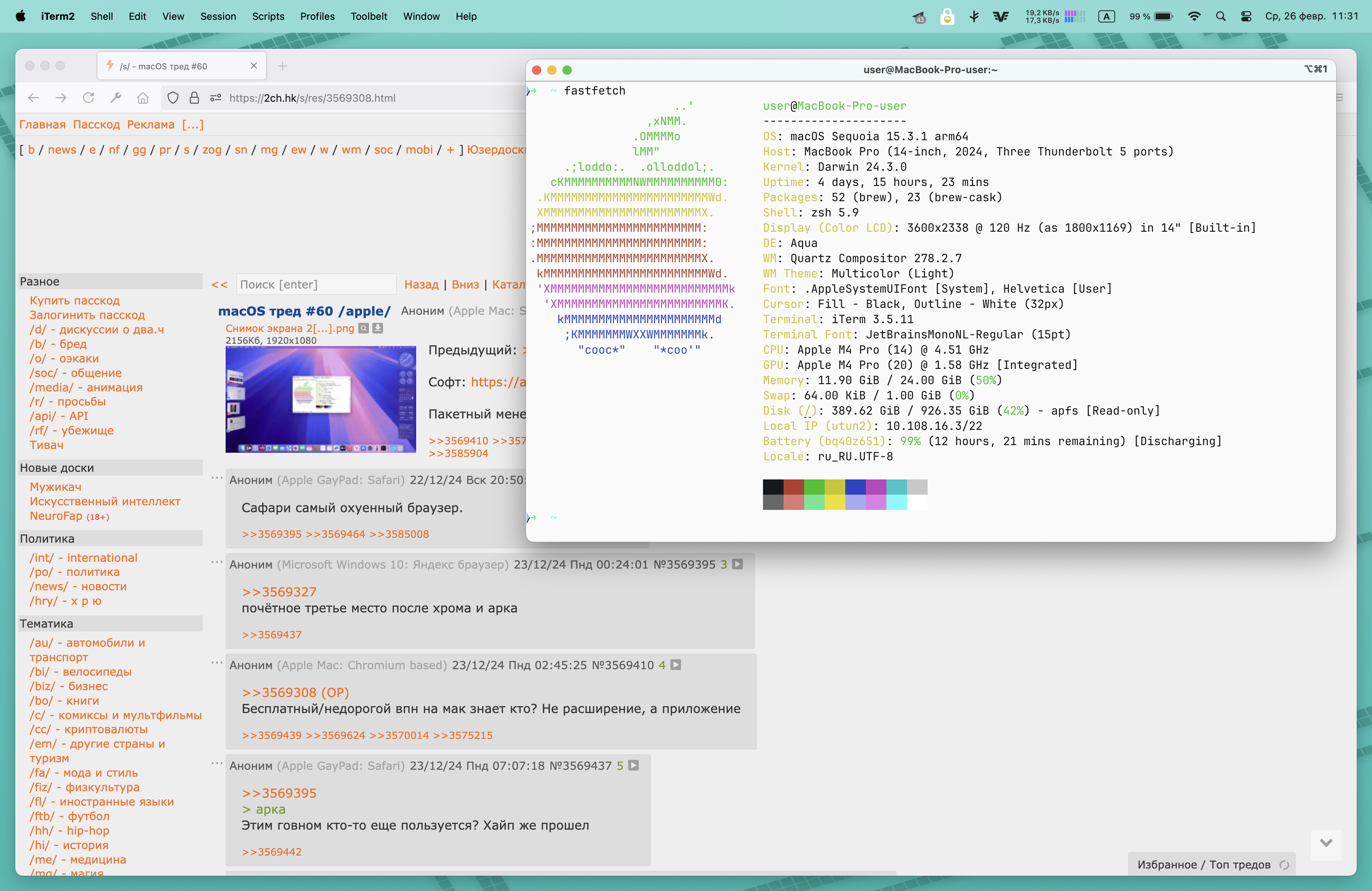Click the Wi-Fi status icon

[x=1194, y=16]
